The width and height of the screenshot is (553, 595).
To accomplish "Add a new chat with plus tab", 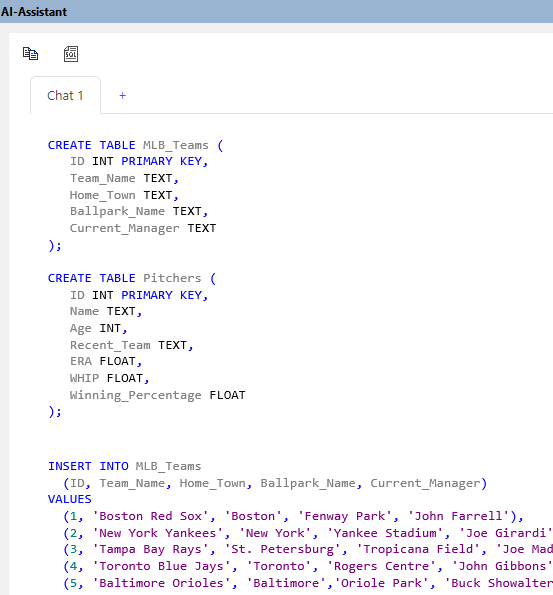I will [122, 96].
